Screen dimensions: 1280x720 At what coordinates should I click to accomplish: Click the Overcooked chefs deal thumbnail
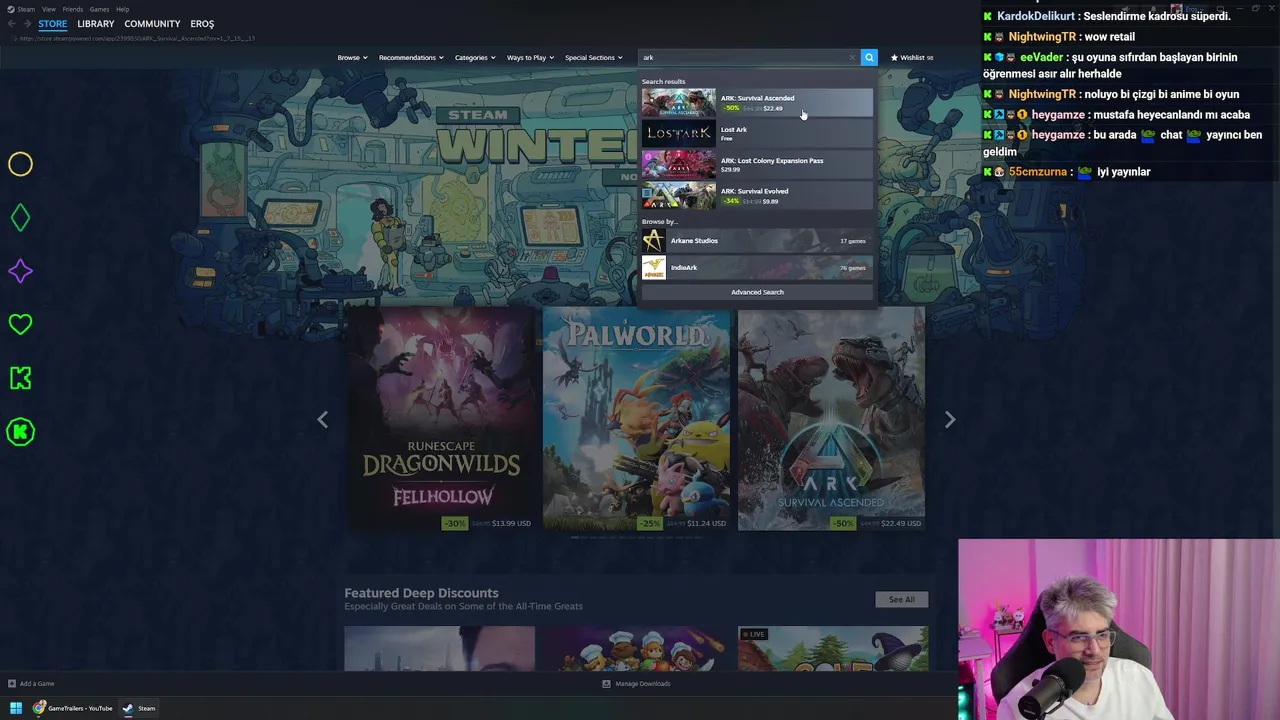(x=635, y=649)
